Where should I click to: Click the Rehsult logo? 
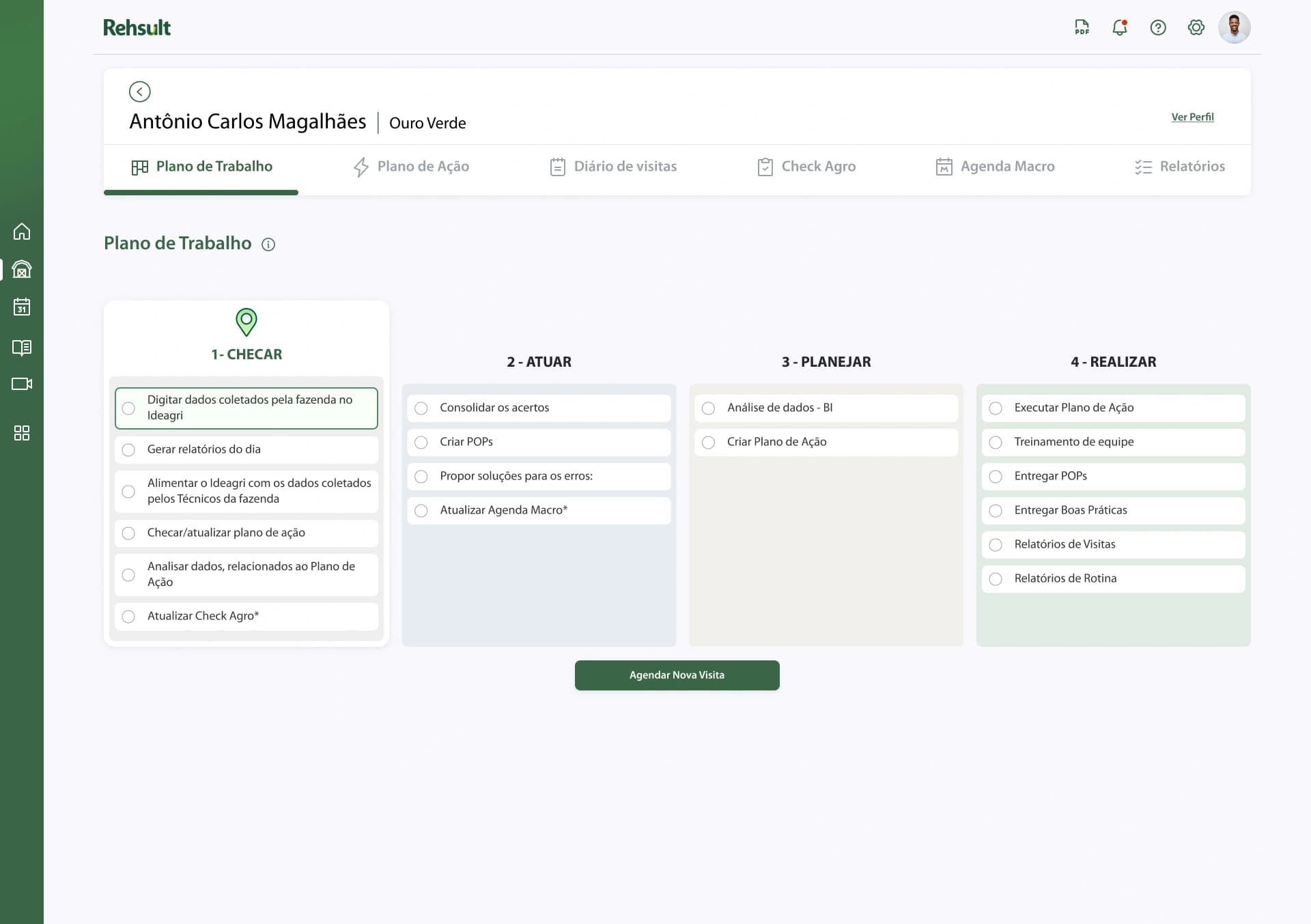[x=137, y=27]
